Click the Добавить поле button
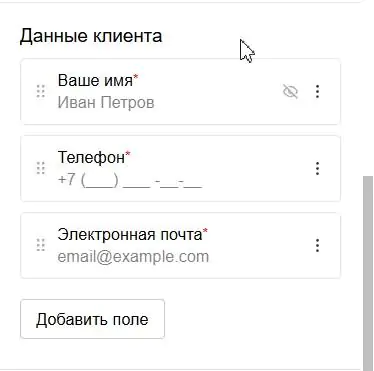Image resolution: width=374 pixels, height=371 pixels. [x=92, y=319]
